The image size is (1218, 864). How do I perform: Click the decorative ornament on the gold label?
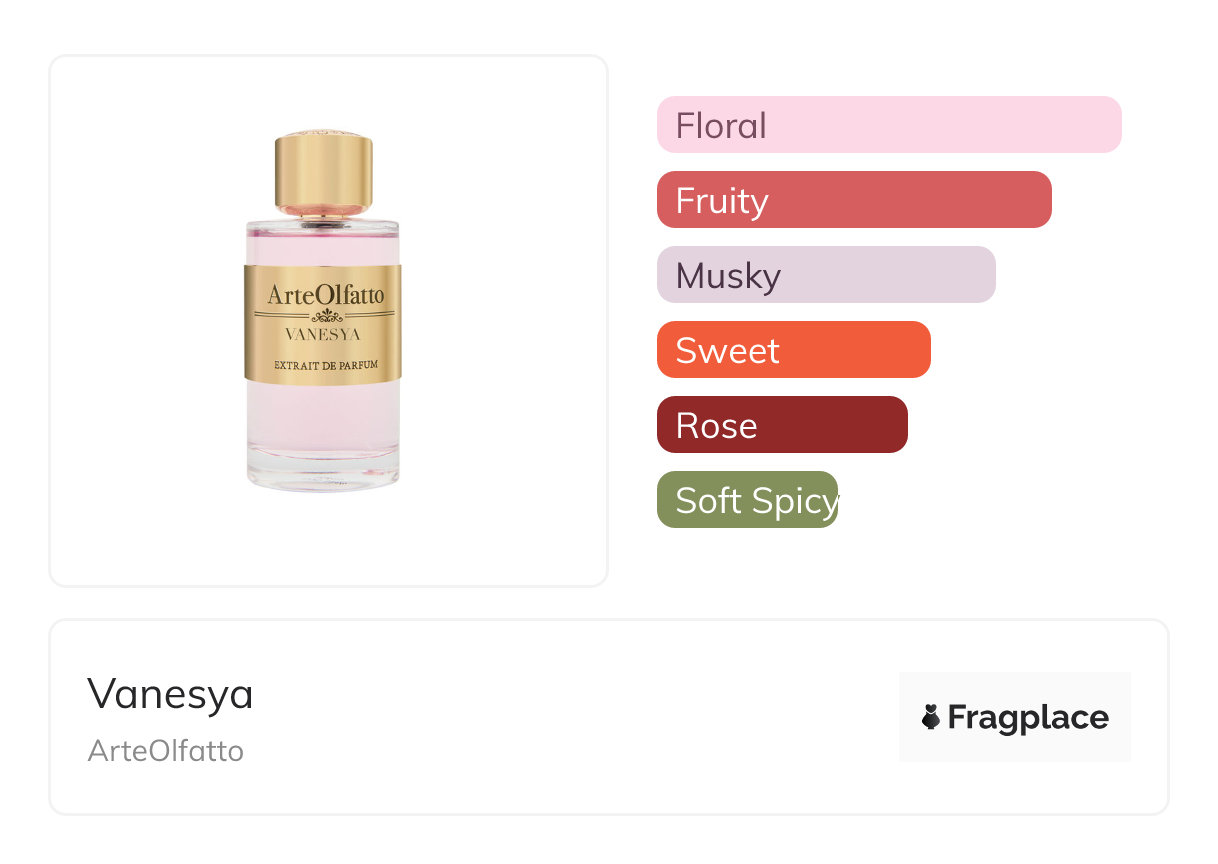click(x=324, y=315)
